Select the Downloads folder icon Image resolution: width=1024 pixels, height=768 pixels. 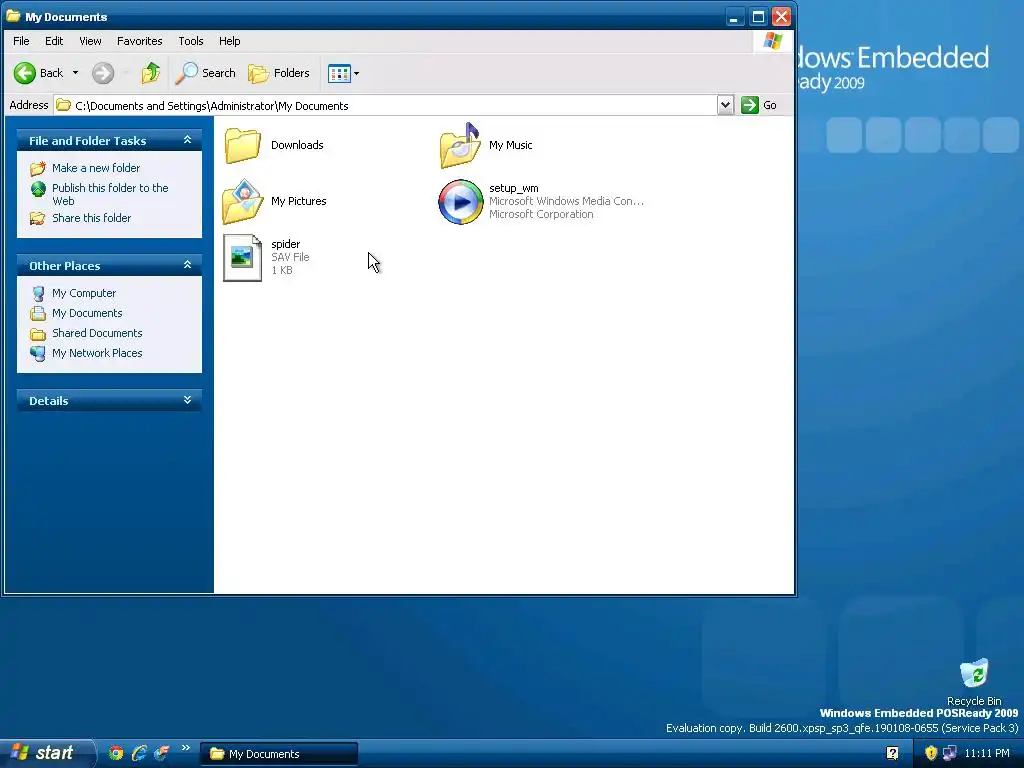click(x=243, y=145)
